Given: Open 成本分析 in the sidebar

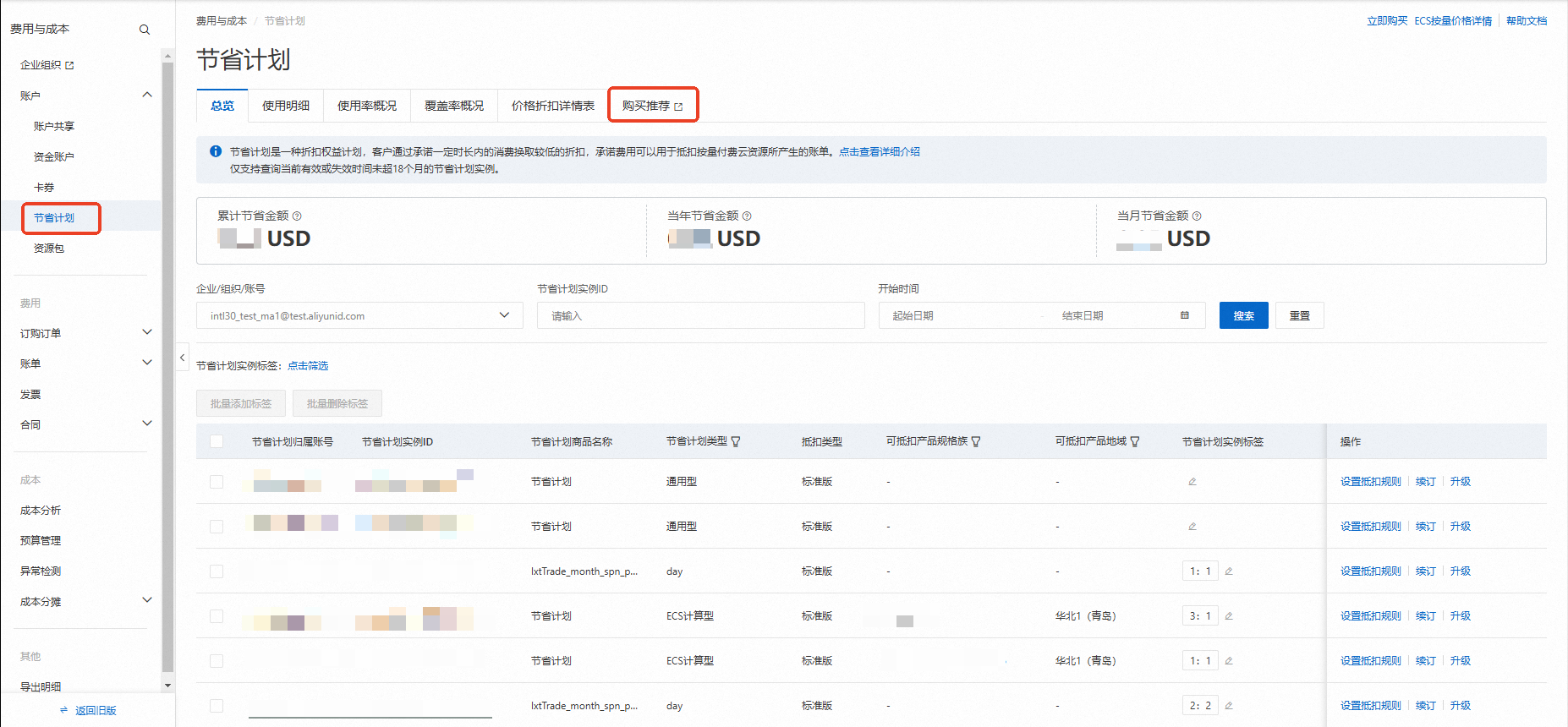Looking at the screenshot, I should [x=41, y=511].
